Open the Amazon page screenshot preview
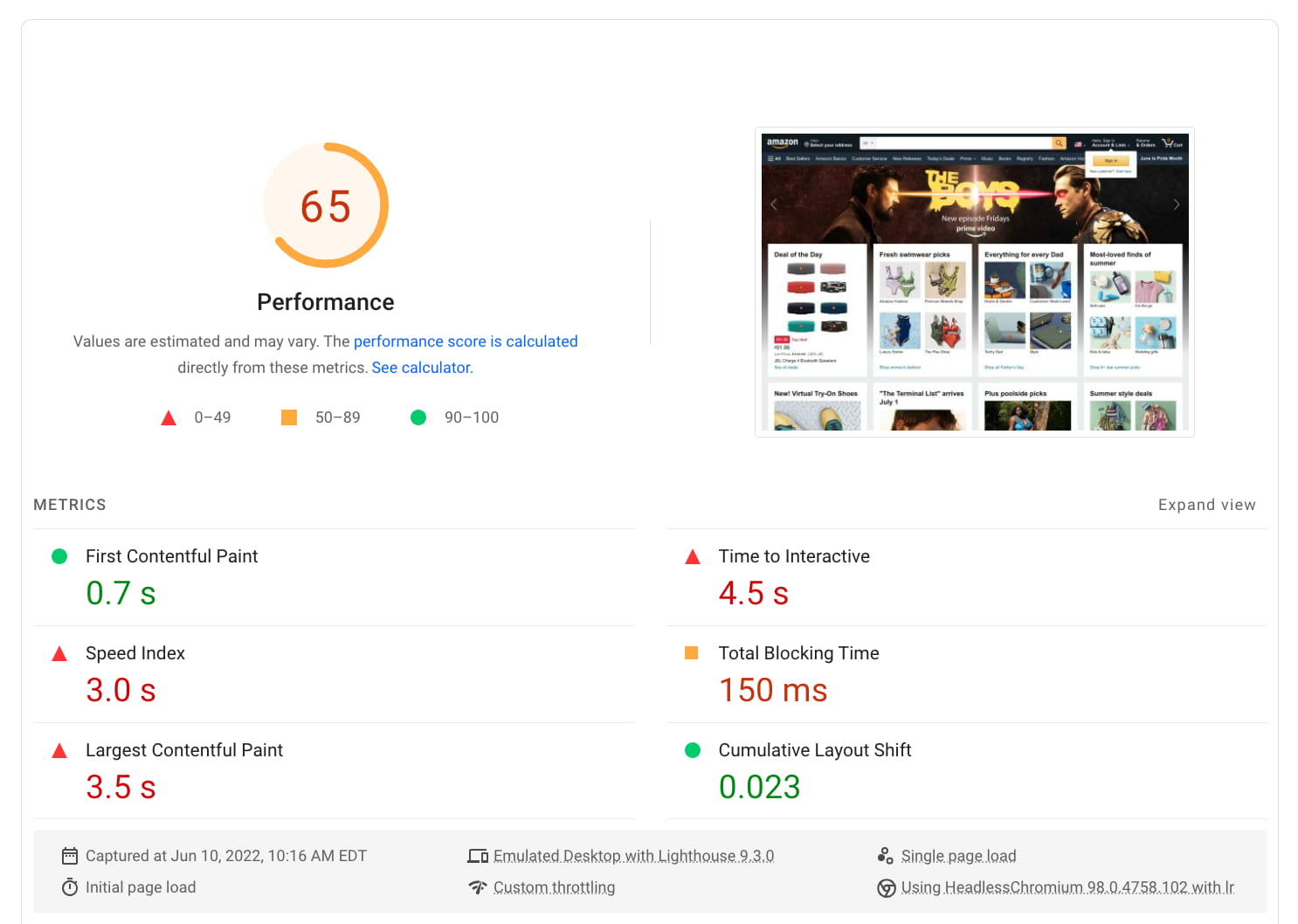 point(975,280)
